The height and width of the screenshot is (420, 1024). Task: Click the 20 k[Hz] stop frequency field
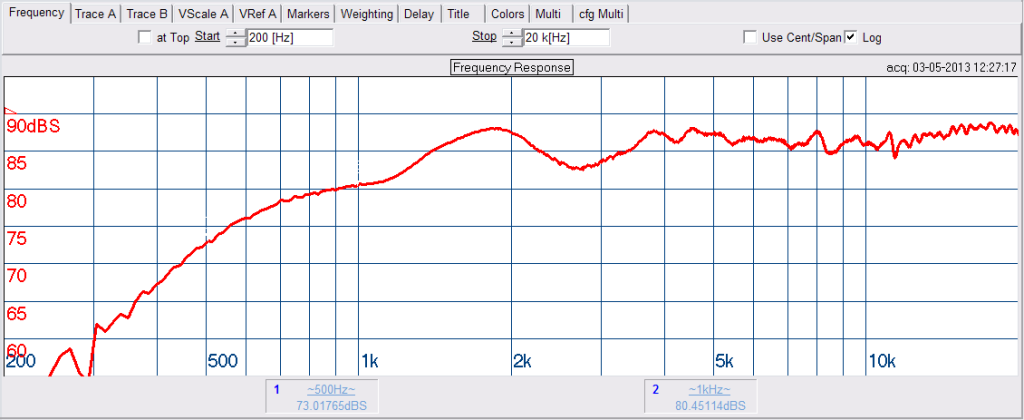point(565,38)
